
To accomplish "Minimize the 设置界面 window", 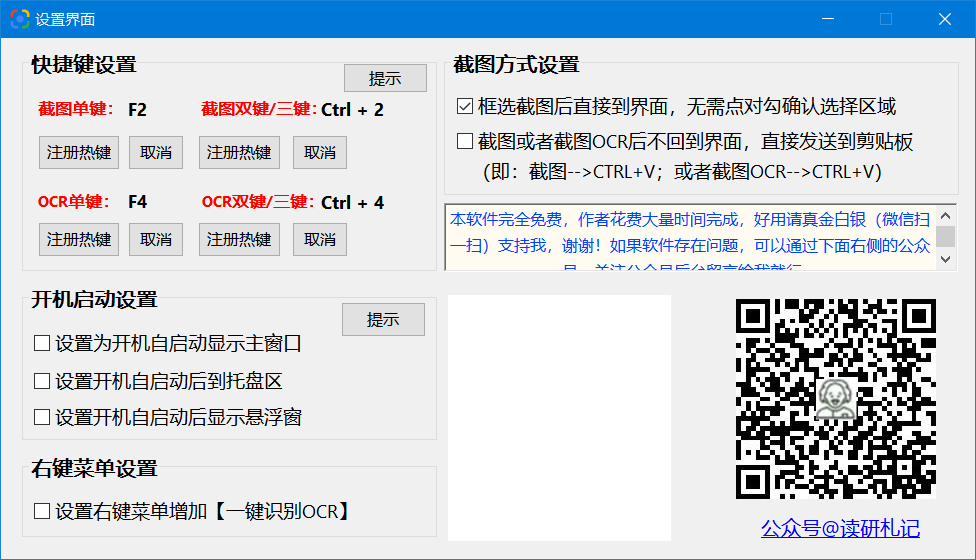I will (828, 19).
